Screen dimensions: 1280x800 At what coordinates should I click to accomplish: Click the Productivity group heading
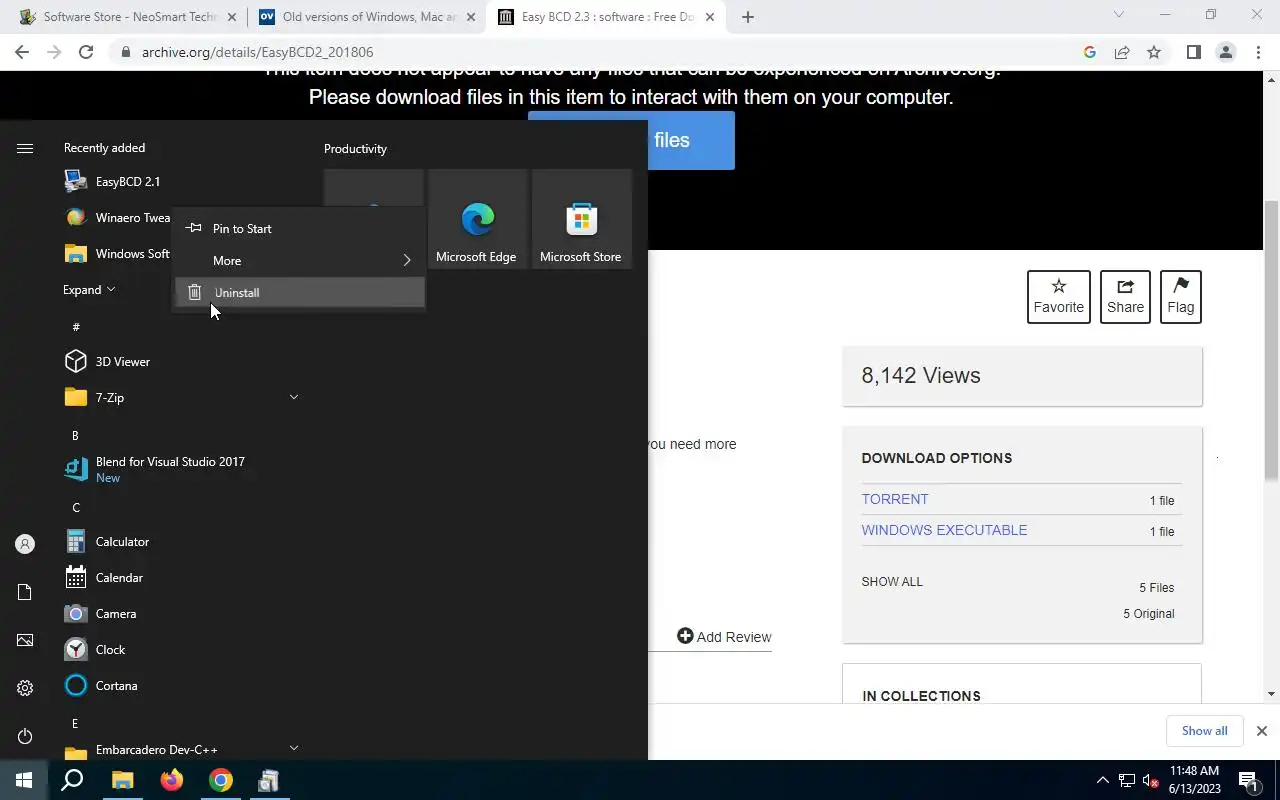coord(355,149)
